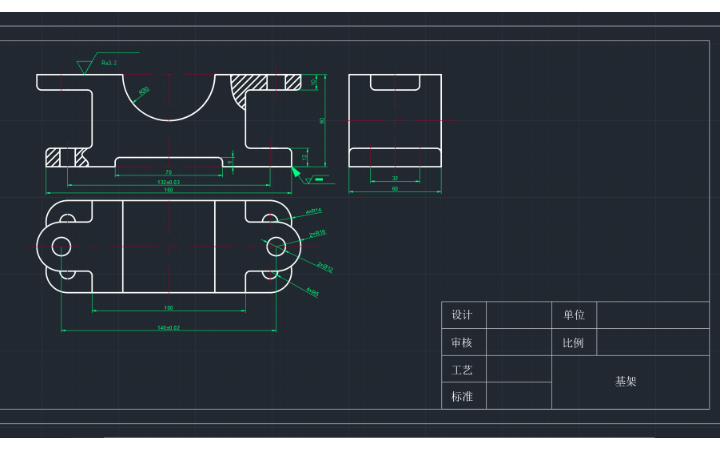The image size is (720, 450).
Task: Click the 设计 title block cell
Action: point(463,315)
